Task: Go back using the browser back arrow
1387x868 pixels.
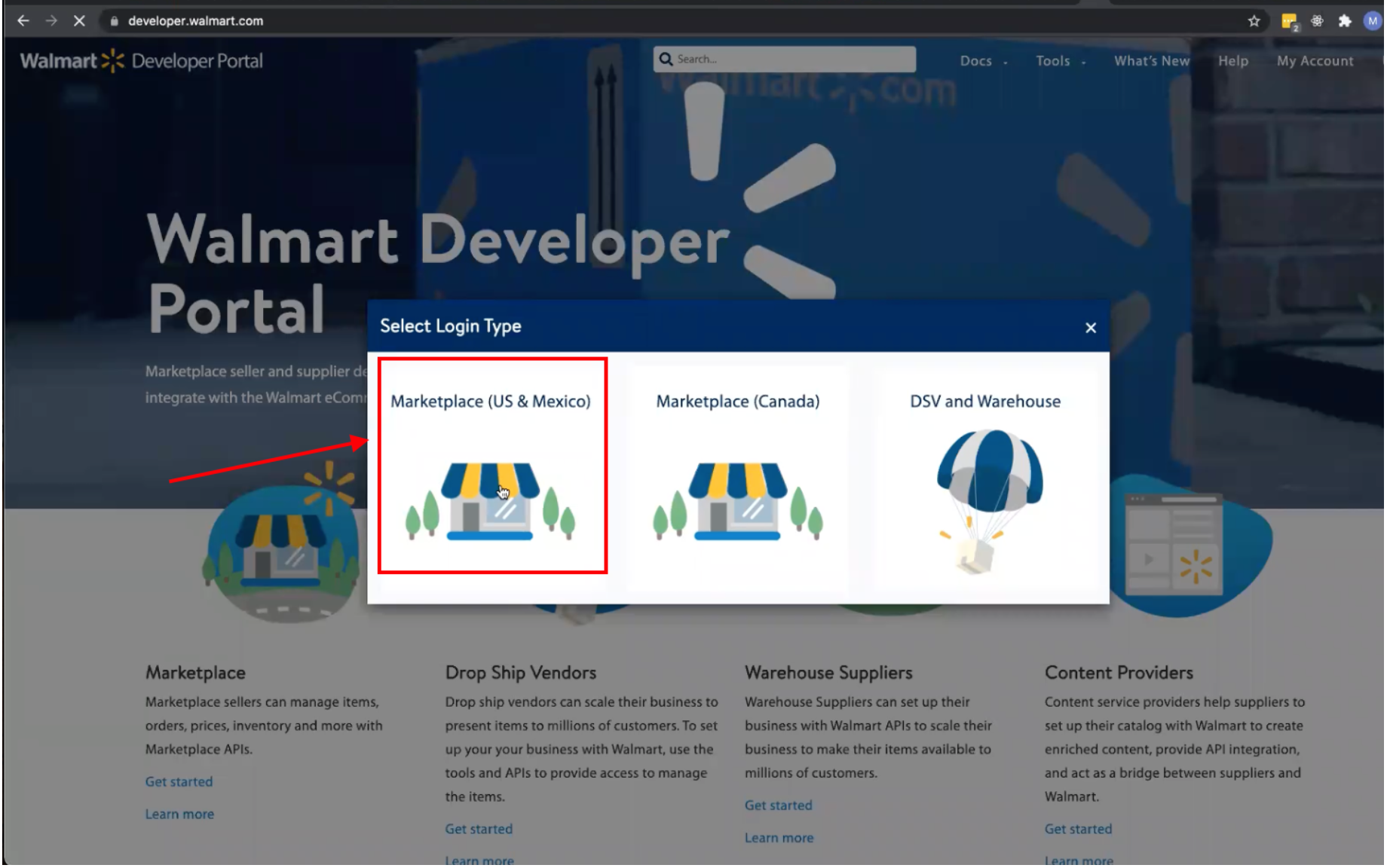Action: coord(23,21)
